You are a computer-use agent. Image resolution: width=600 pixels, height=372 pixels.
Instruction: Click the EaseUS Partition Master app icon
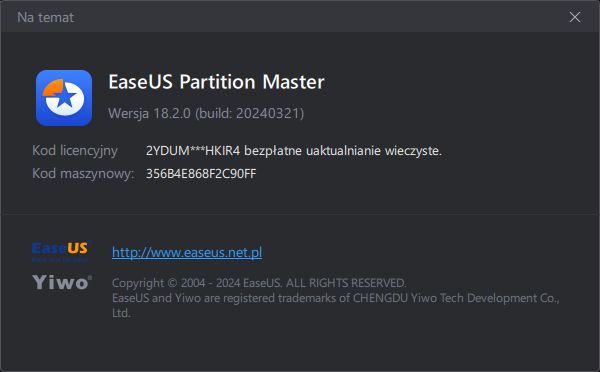coord(64,98)
